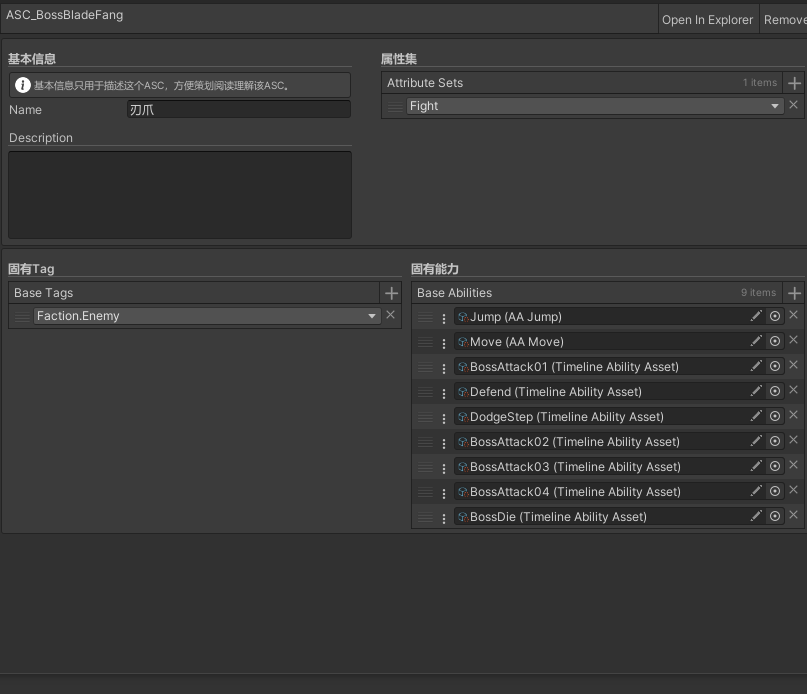Screen dimensions: 807x694
Task: Focus the Description text area
Action: tap(180, 194)
